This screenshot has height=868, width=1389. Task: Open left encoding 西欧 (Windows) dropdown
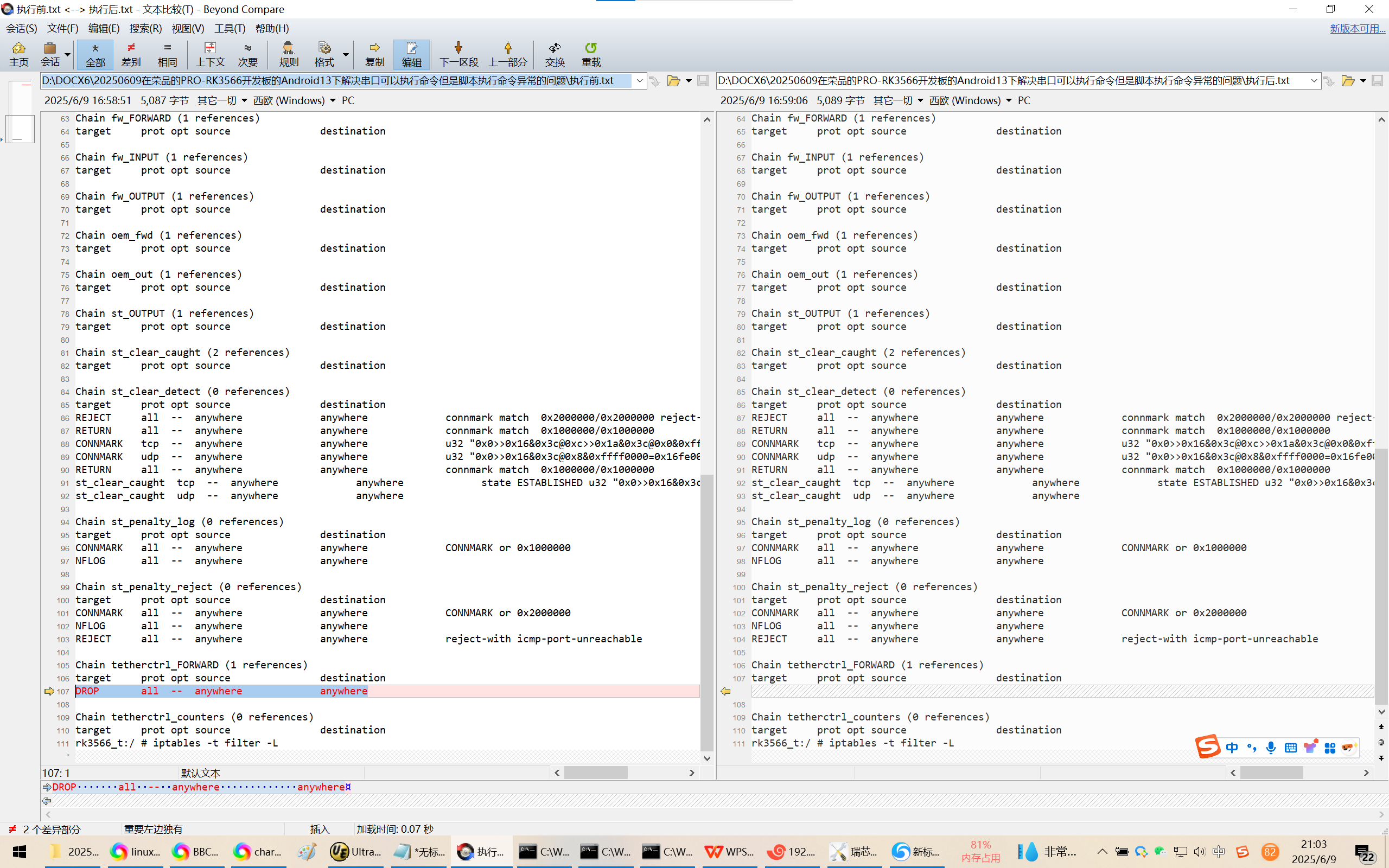(294, 100)
